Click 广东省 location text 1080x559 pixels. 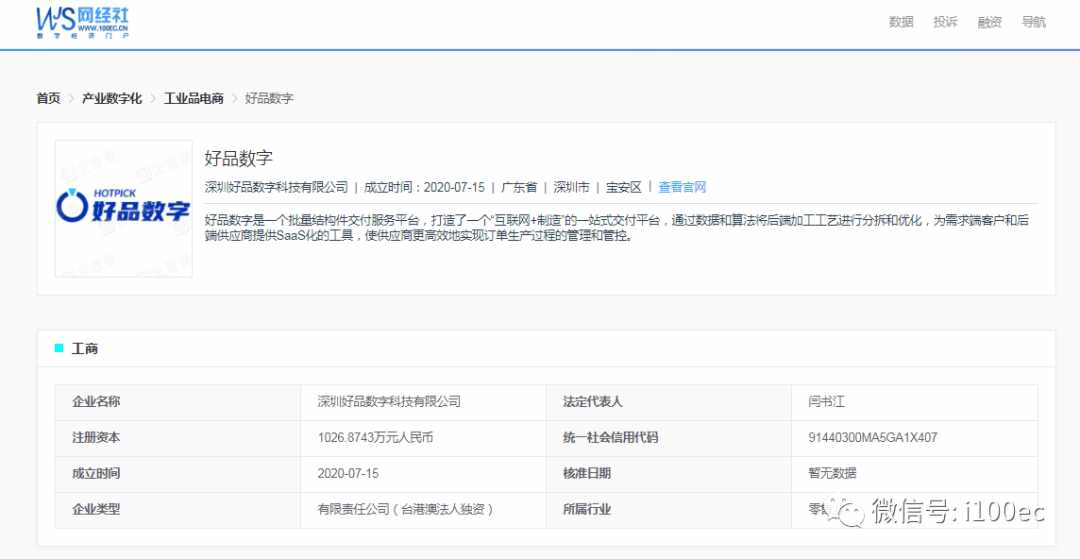click(x=519, y=187)
